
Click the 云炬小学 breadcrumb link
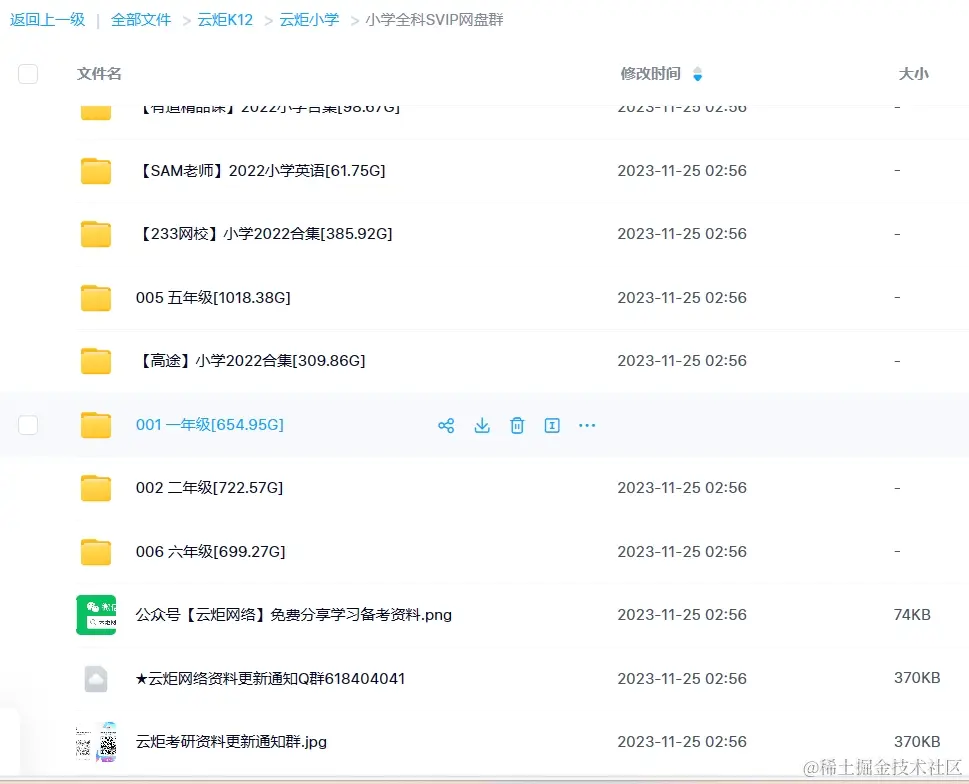pos(309,19)
